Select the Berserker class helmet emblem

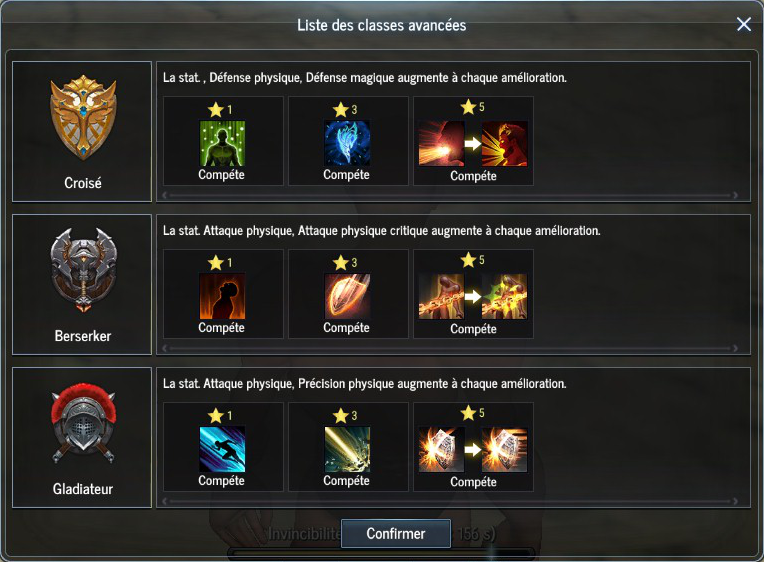tap(83, 270)
